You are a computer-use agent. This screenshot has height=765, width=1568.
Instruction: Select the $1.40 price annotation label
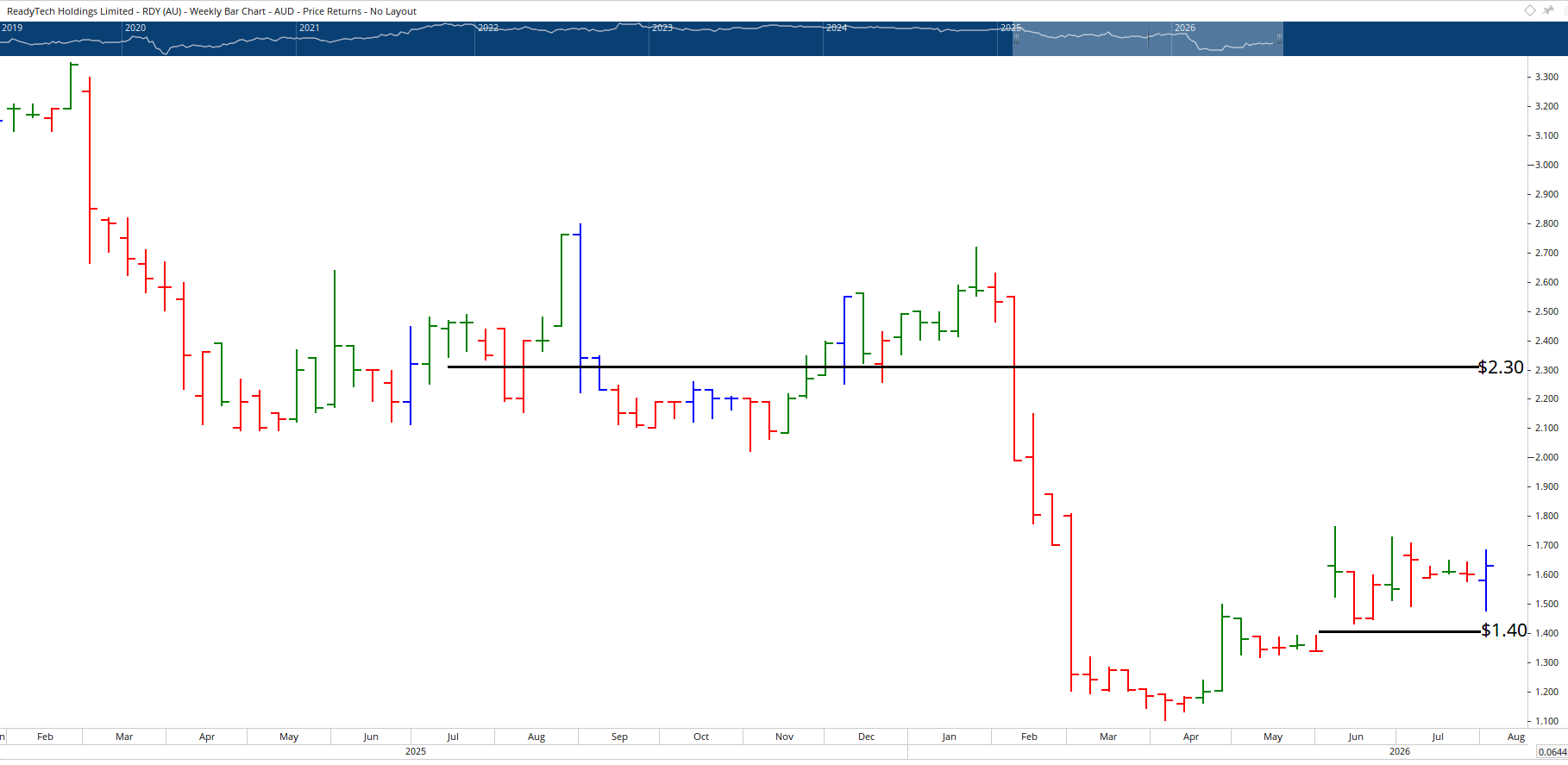(1504, 630)
